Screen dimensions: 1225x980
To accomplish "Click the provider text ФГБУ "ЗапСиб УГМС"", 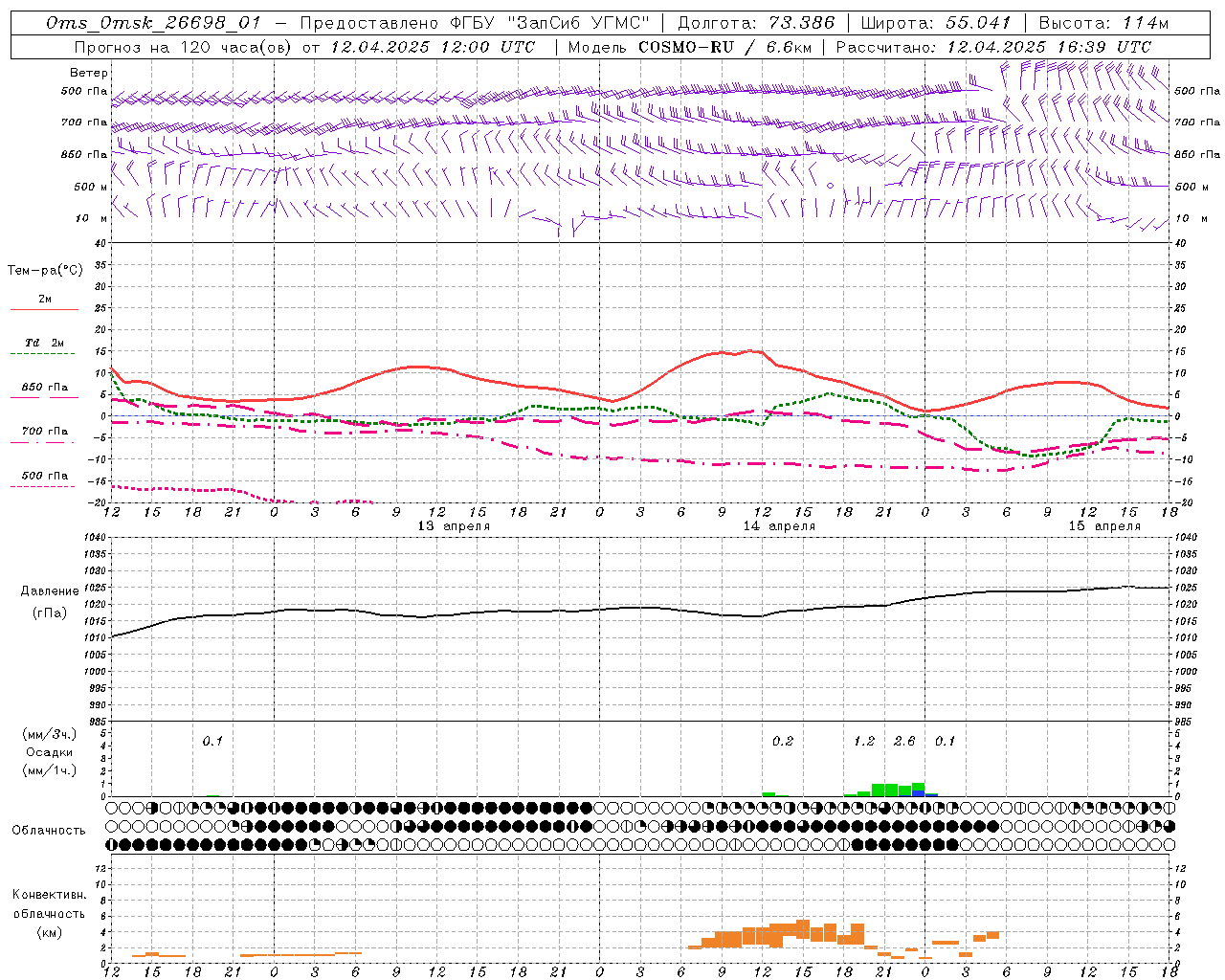I will 549,23.
